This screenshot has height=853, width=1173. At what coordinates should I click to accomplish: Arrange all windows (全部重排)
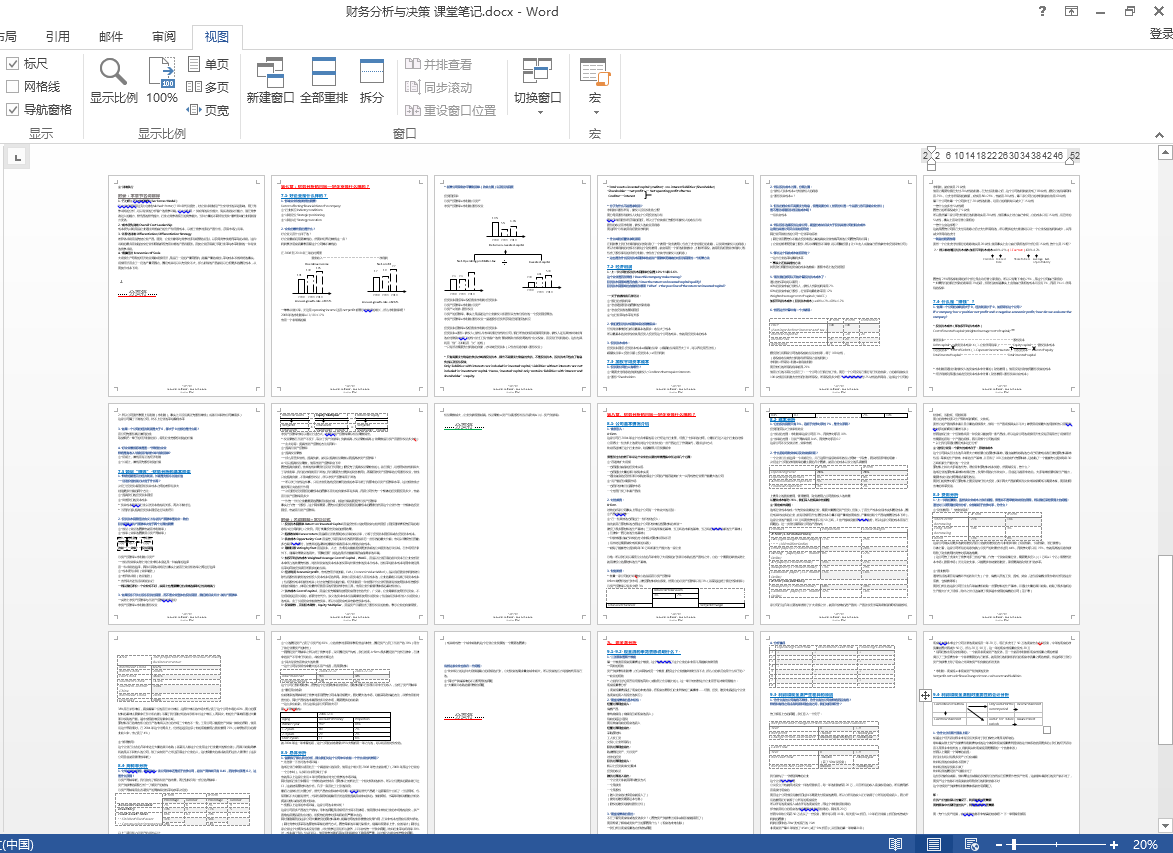[x=324, y=80]
